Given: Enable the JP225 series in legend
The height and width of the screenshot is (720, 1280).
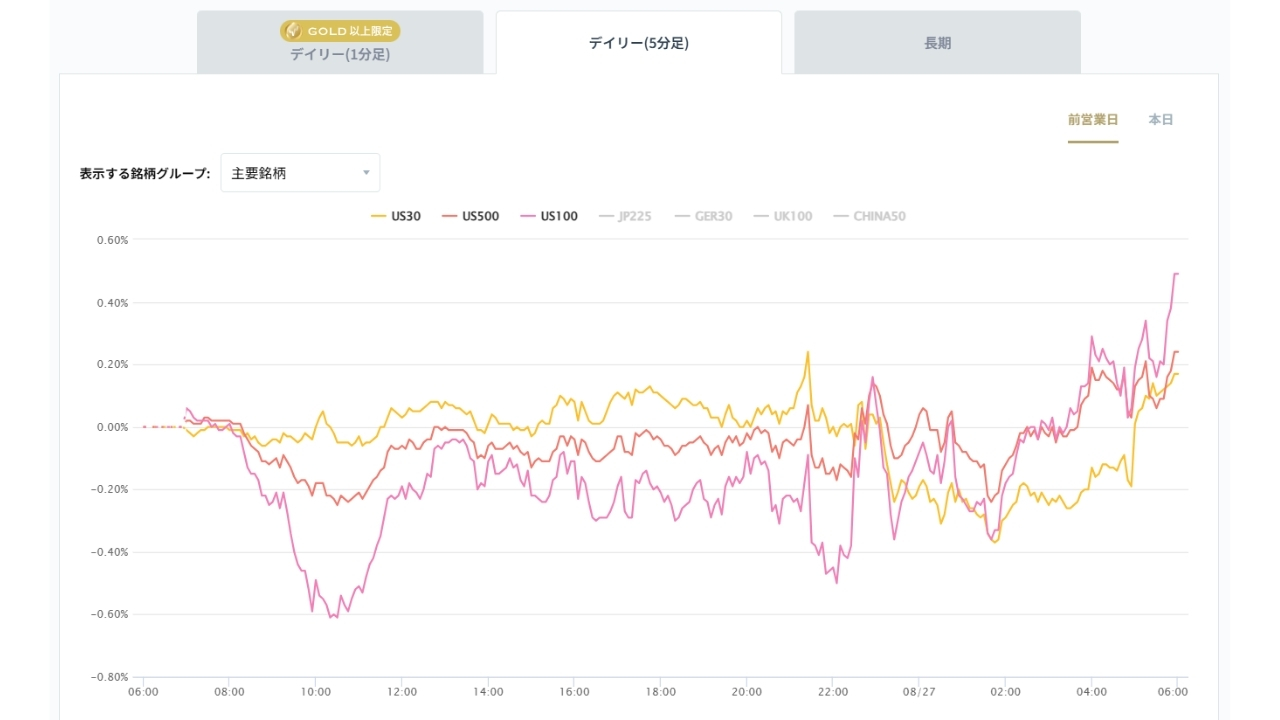Looking at the screenshot, I should (625, 216).
